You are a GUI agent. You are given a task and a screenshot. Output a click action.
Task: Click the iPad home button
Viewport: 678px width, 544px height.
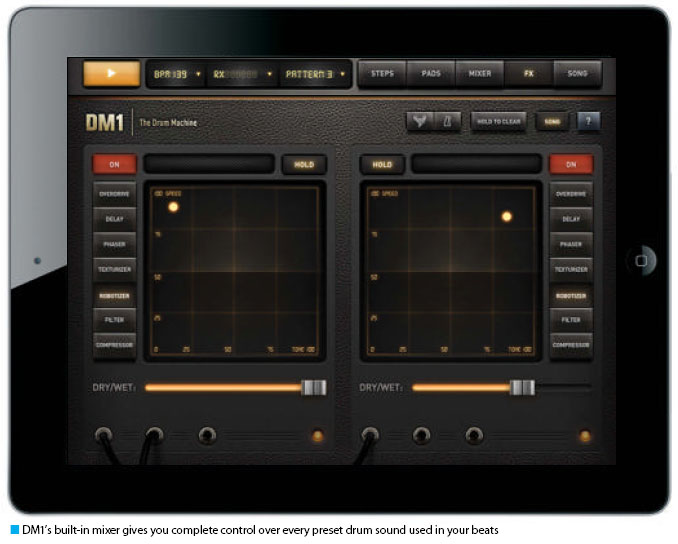pos(642,260)
